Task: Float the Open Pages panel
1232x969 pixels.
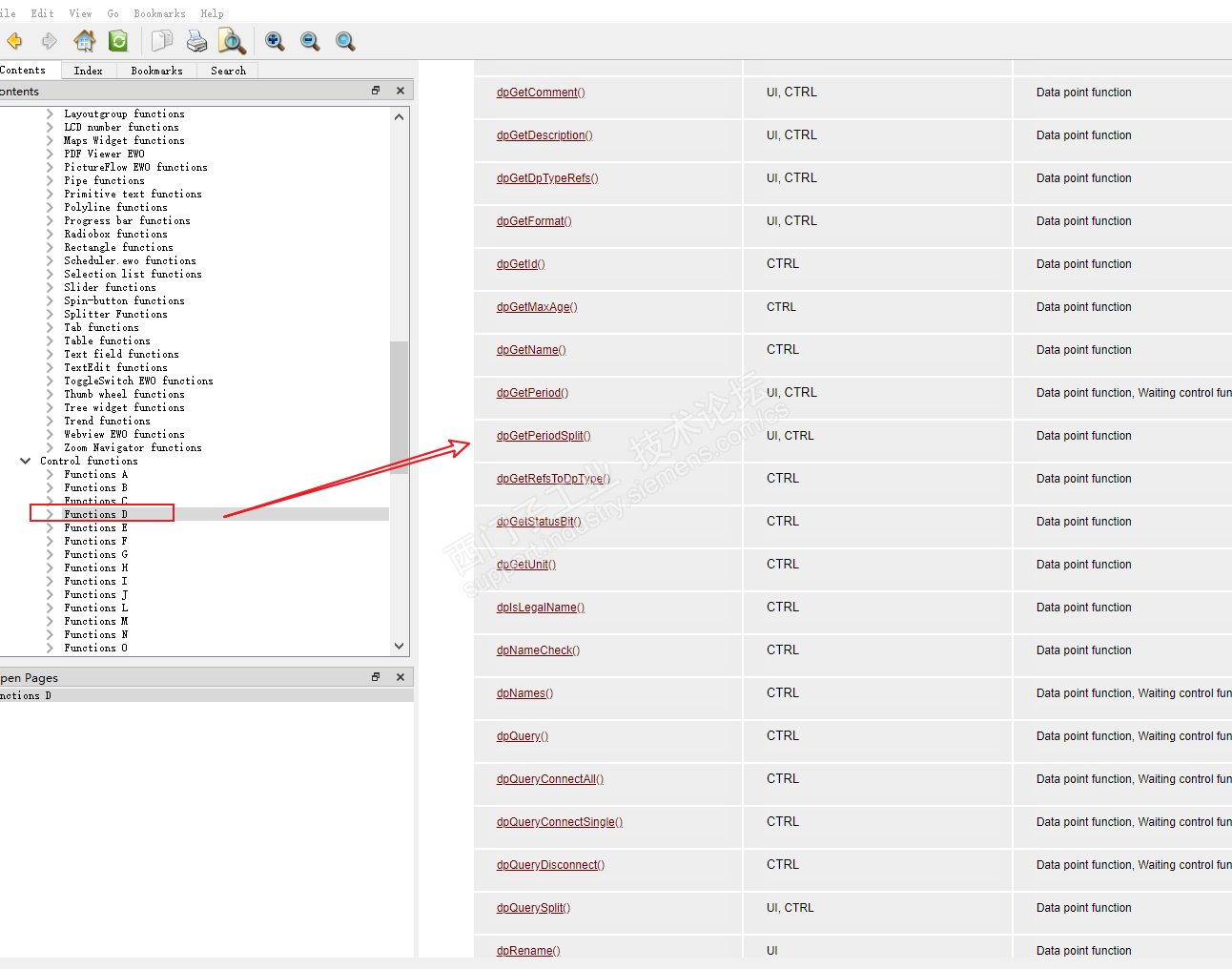Action: [376, 677]
